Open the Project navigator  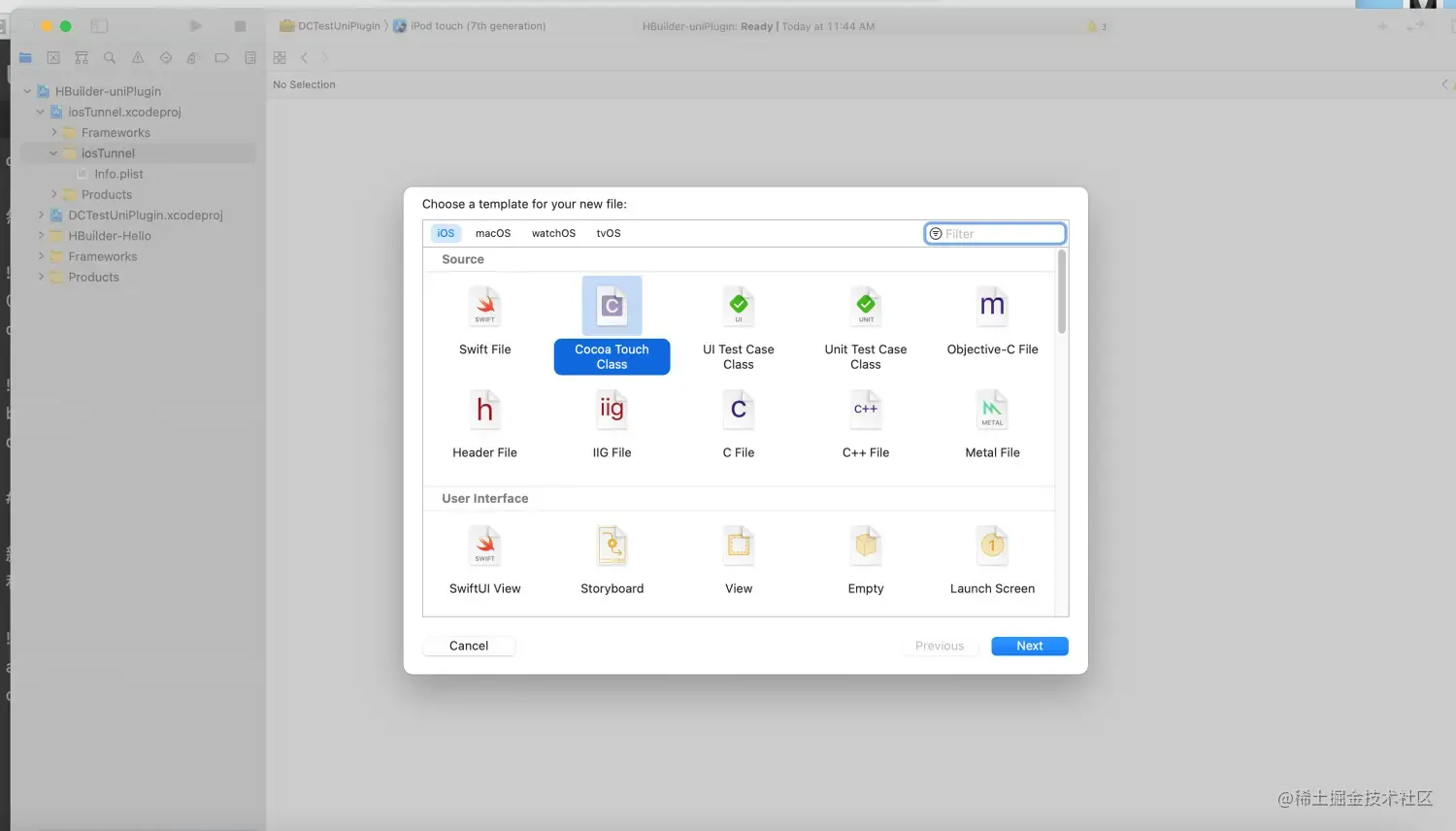25,57
